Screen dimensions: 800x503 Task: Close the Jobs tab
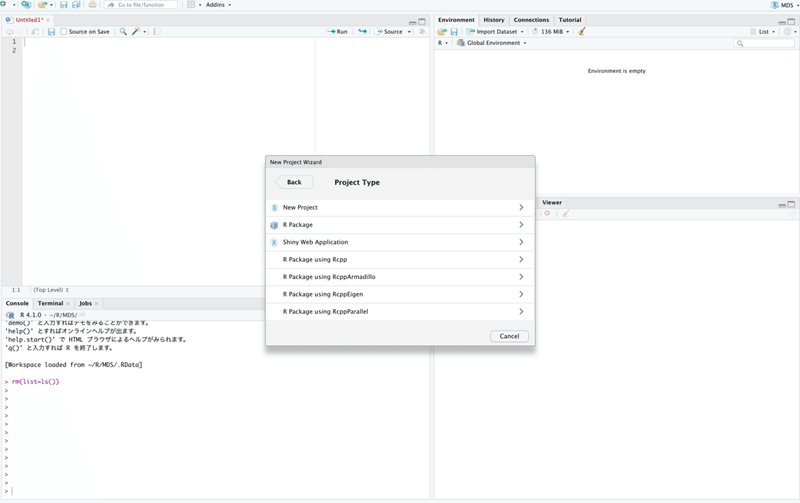96,304
